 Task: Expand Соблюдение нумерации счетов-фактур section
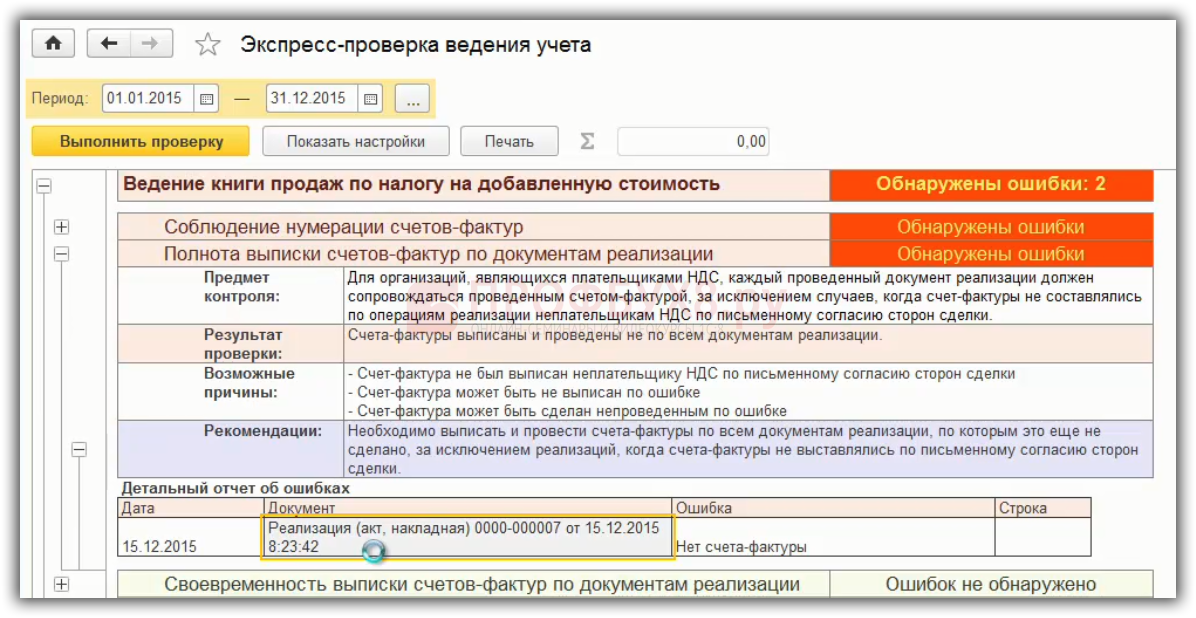click(x=62, y=227)
